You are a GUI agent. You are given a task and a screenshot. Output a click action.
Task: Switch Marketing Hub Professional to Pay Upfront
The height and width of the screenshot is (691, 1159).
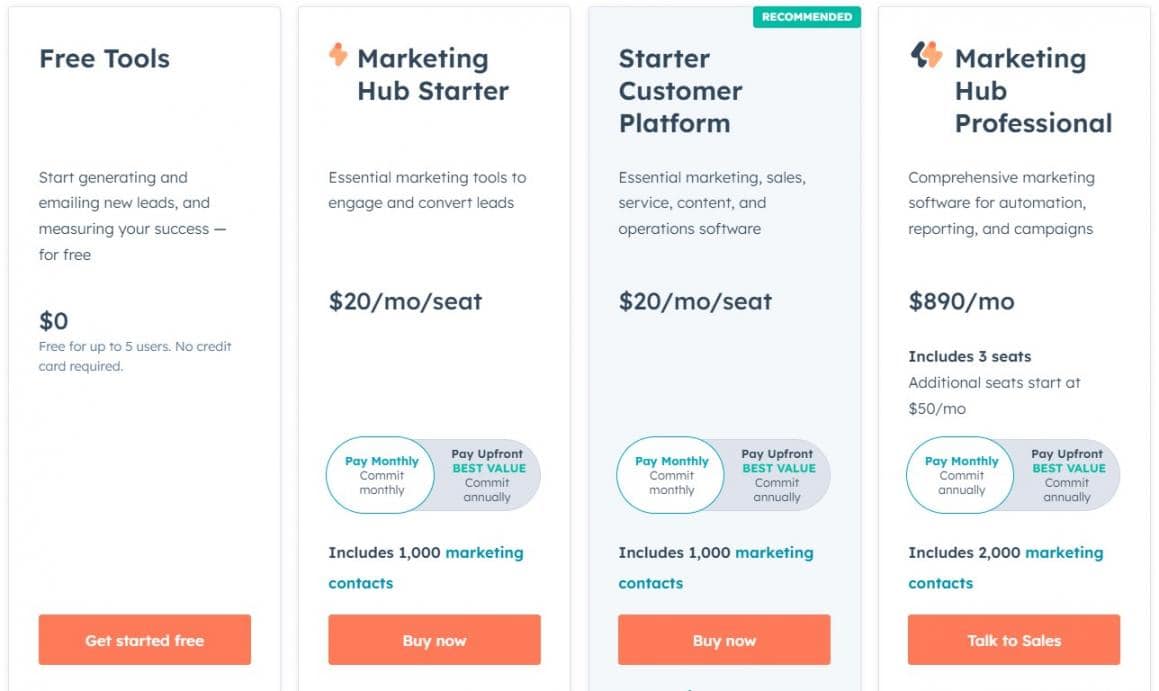pos(1067,475)
